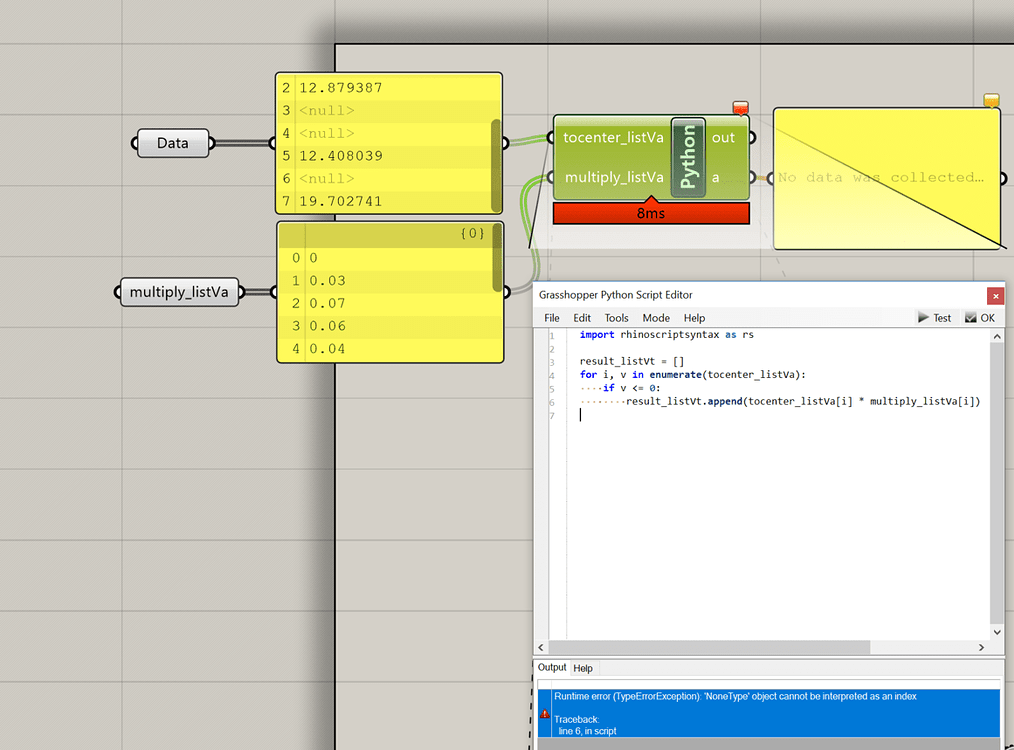Open the Mode menu in the Script Editor
The image size is (1014, 750).
click(654, 318)
